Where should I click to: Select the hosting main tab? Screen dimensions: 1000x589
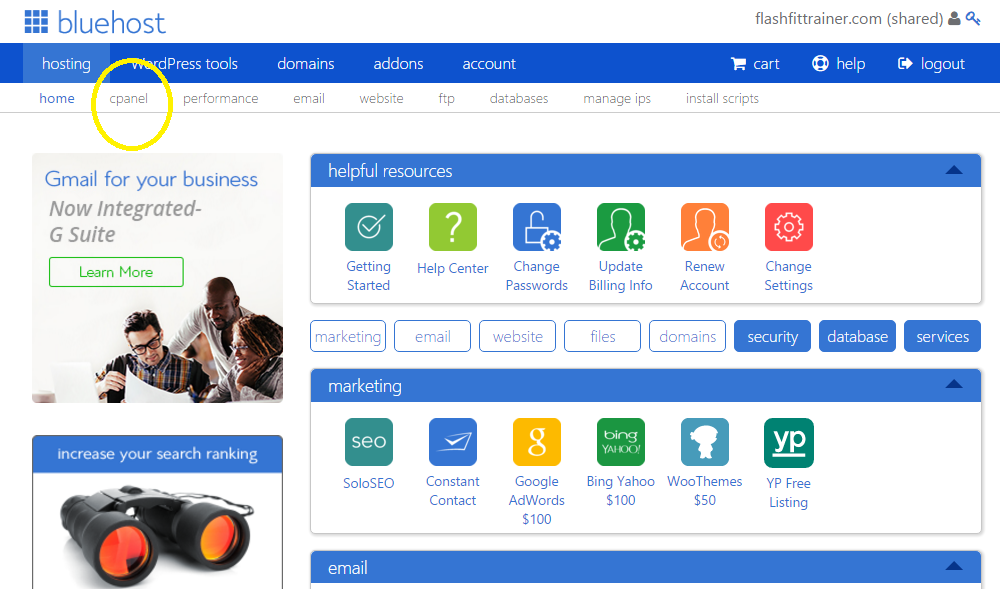click(x=66, y=63)
